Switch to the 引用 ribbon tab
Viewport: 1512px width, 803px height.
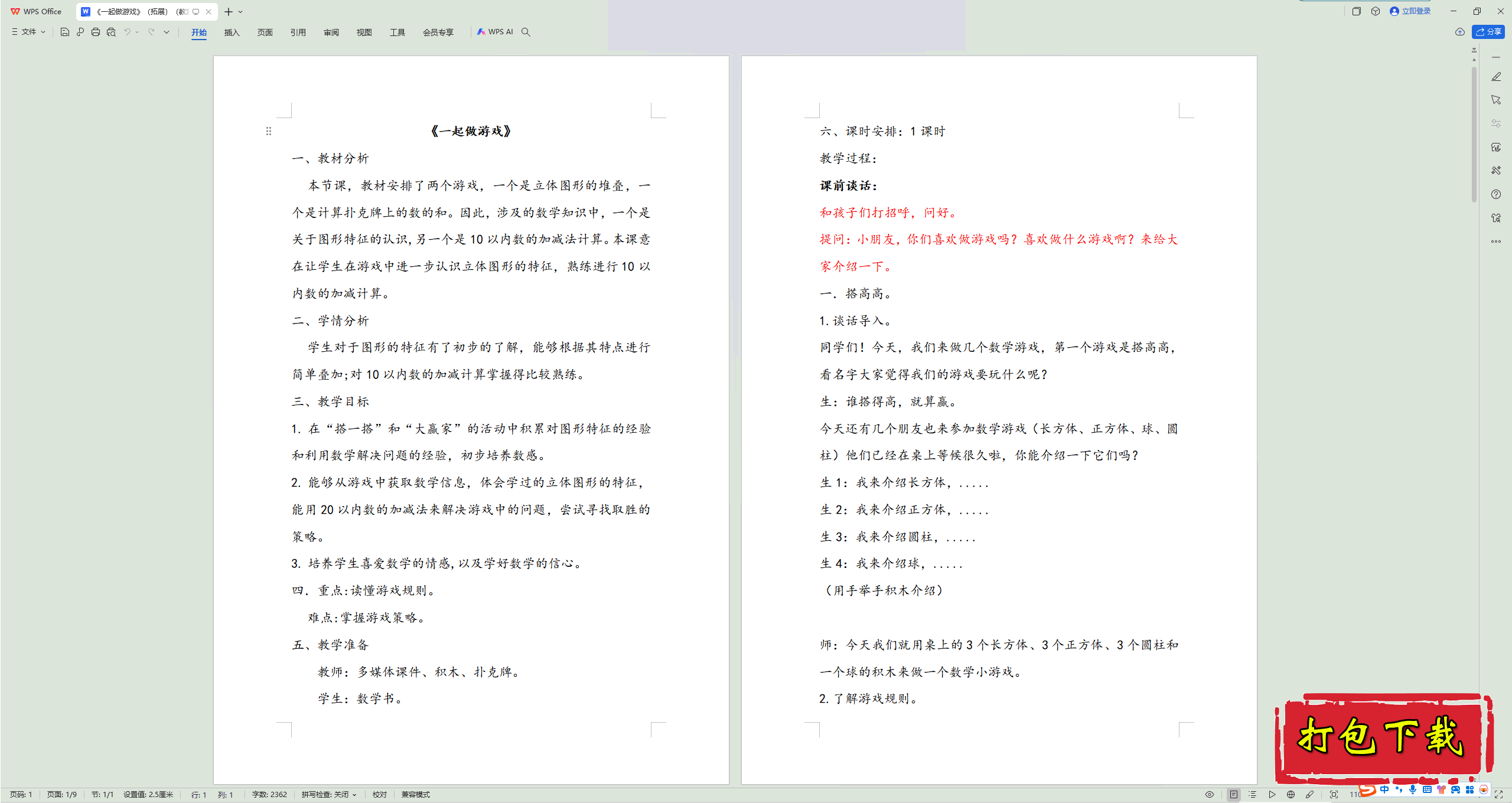(298, 32)
